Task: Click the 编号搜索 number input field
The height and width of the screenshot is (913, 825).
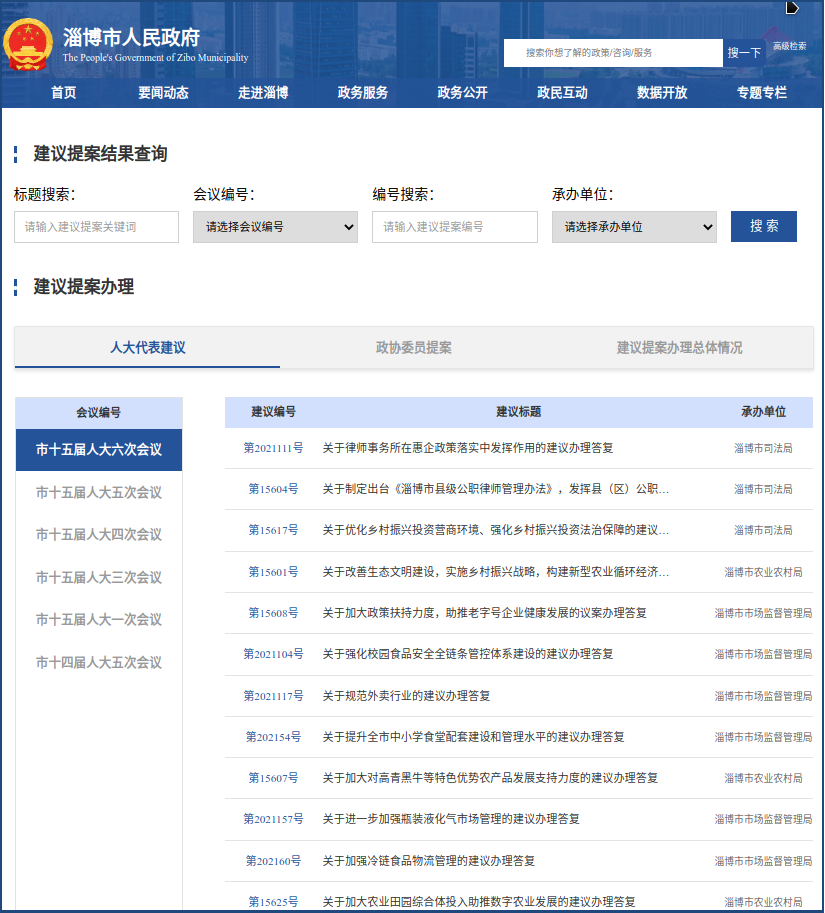Action: click(x=454, y=227)
